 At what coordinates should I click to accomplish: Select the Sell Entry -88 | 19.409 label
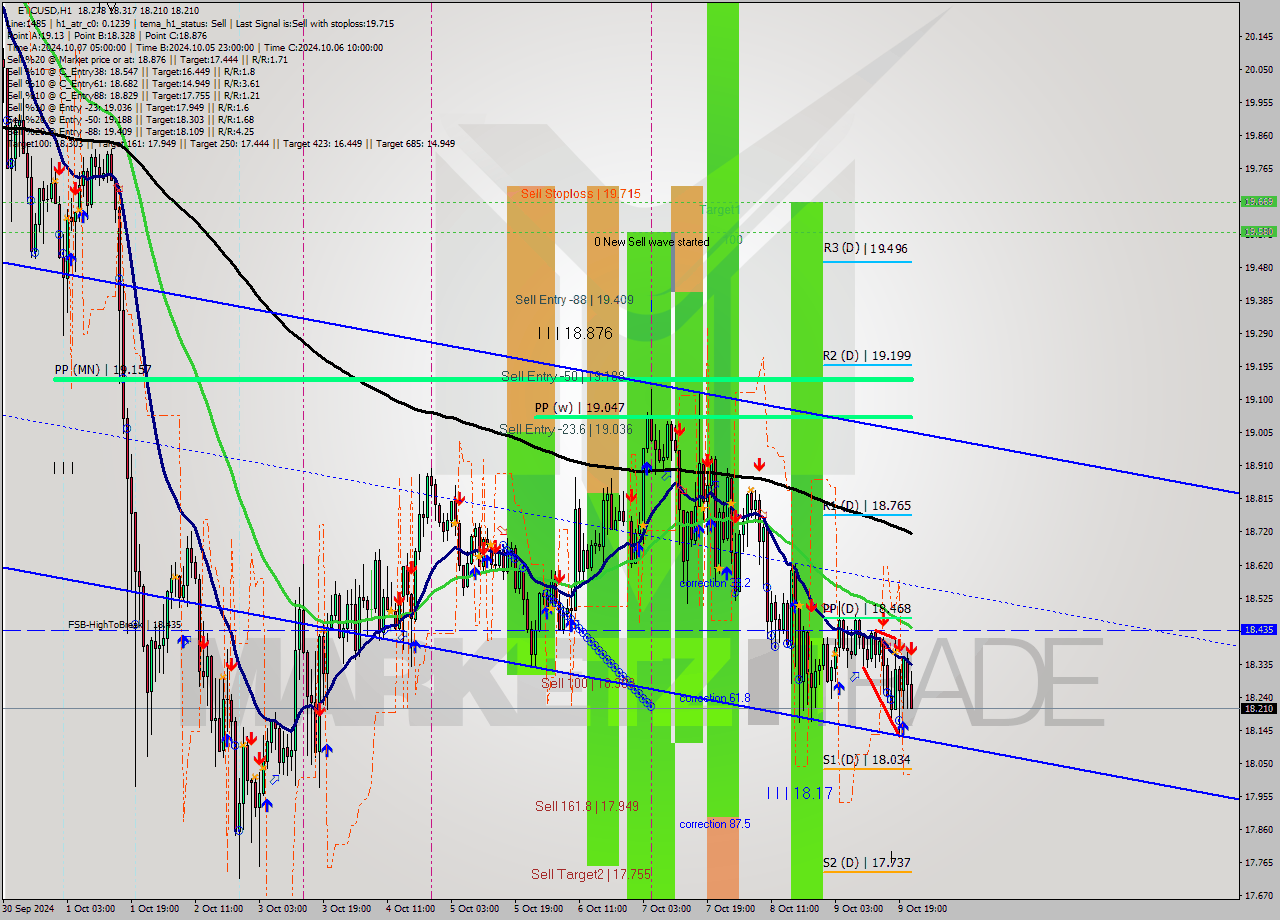pyautogui.click(x=574, y=299)
